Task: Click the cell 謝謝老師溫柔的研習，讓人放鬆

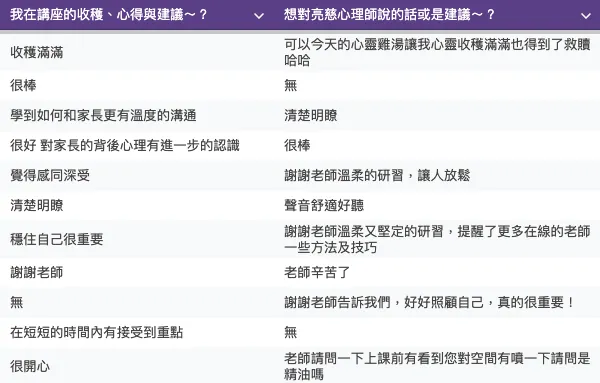Action: click(x=437, y=175)
